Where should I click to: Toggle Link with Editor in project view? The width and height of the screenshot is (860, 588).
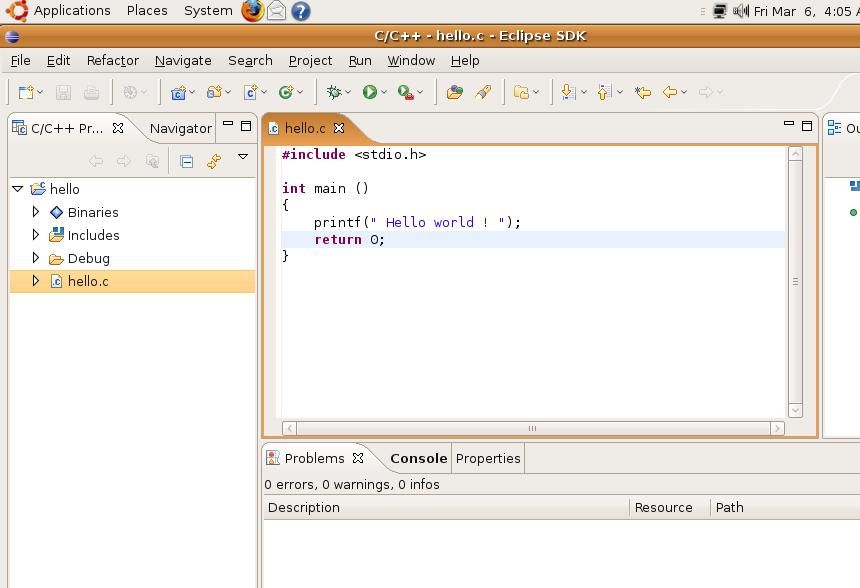[x=214, y=160]
